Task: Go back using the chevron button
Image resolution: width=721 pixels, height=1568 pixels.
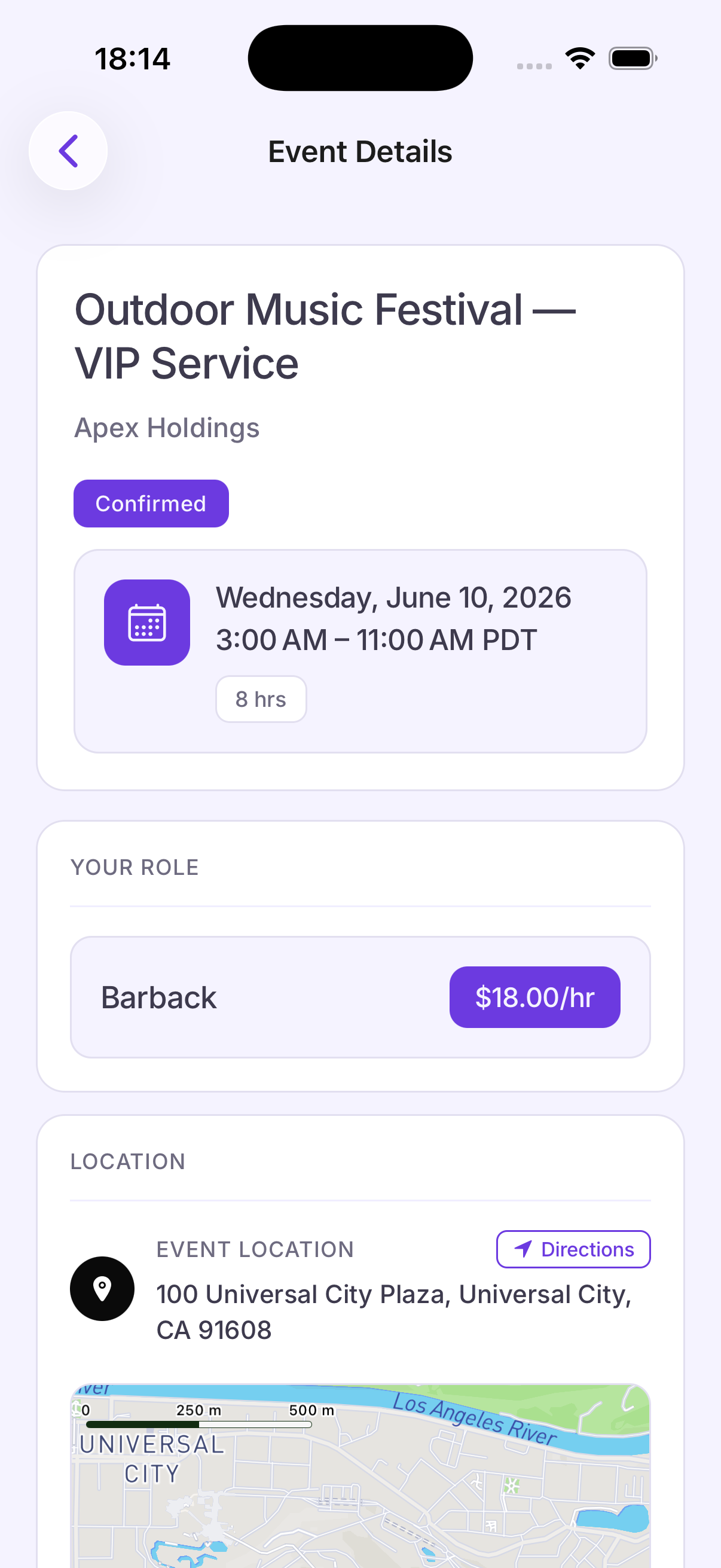Action: (x=68, y=151)
